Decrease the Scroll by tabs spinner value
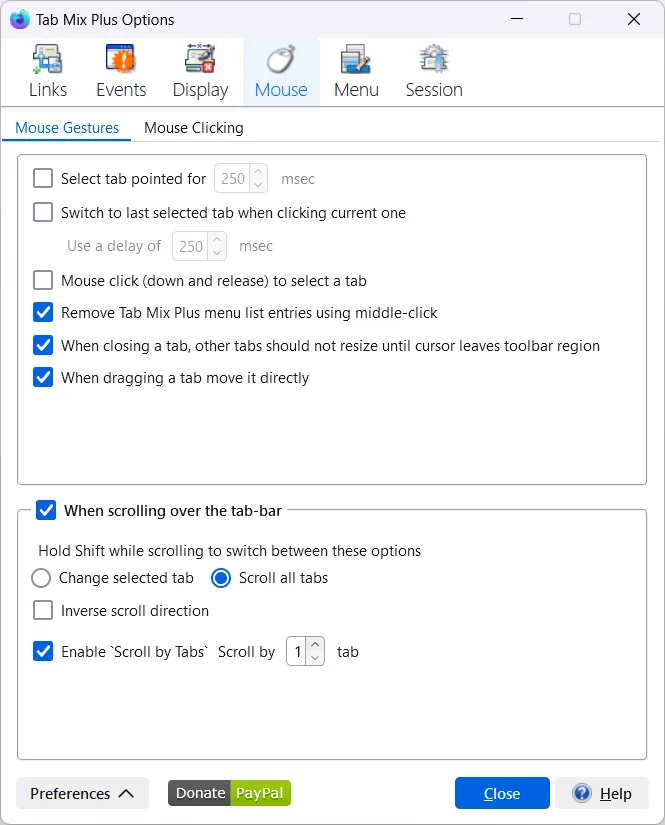 click(315, 658)
